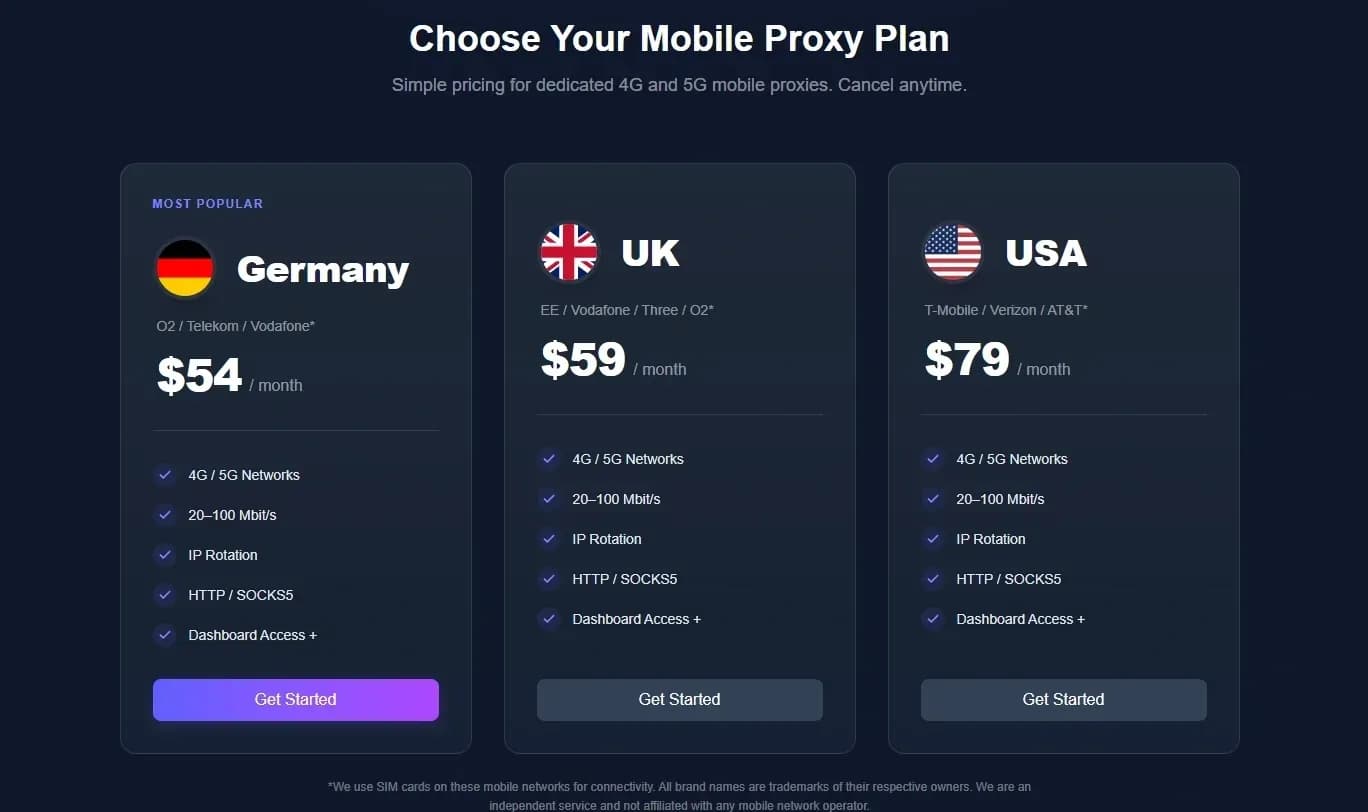The height and width of the screenshot is (812, 1368).
Task: Click the UK flag icon
Action: coord(568,252)
